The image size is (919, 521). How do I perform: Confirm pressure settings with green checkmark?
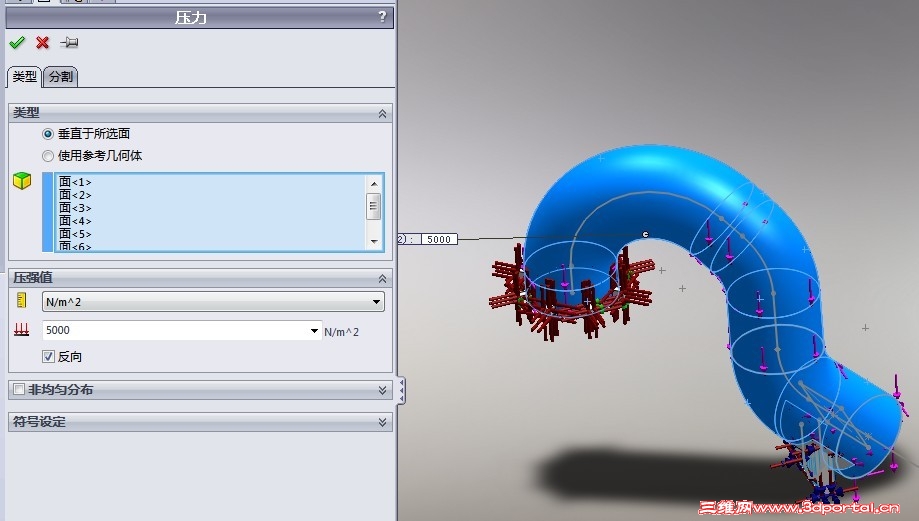click(17, 42)
